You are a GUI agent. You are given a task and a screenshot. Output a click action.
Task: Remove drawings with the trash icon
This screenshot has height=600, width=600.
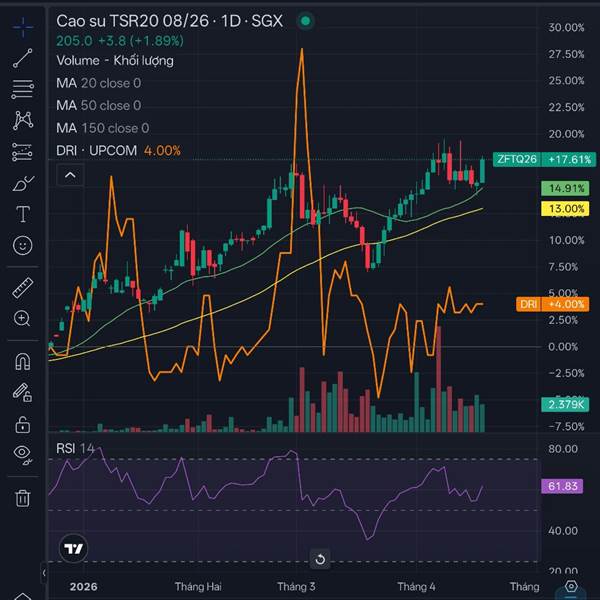23,498
